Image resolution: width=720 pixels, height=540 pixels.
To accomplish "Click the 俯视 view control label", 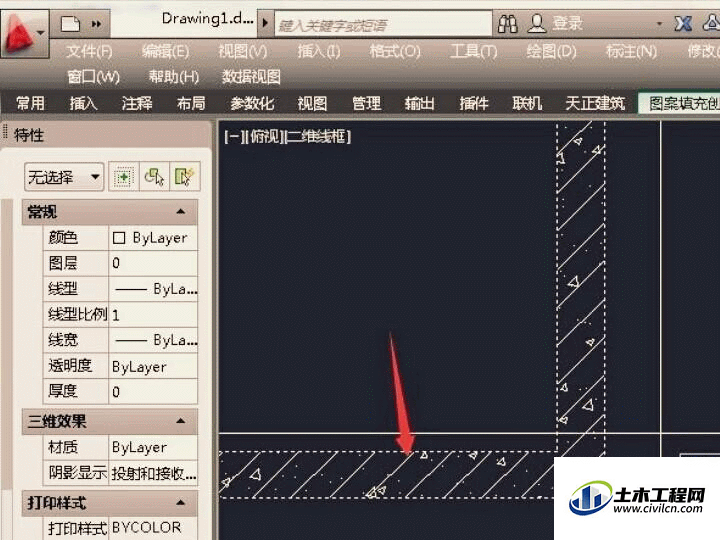I will click(x=263, y=136).
